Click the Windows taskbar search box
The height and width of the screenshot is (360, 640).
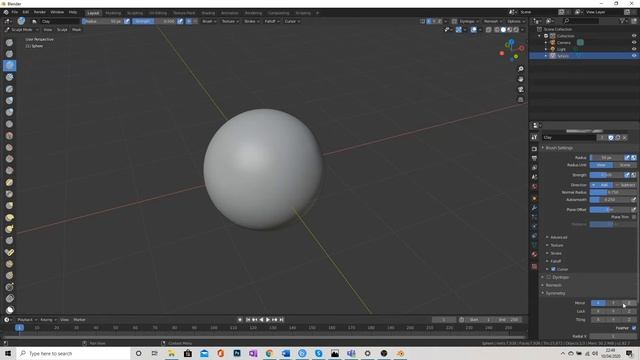pos(73,353)
